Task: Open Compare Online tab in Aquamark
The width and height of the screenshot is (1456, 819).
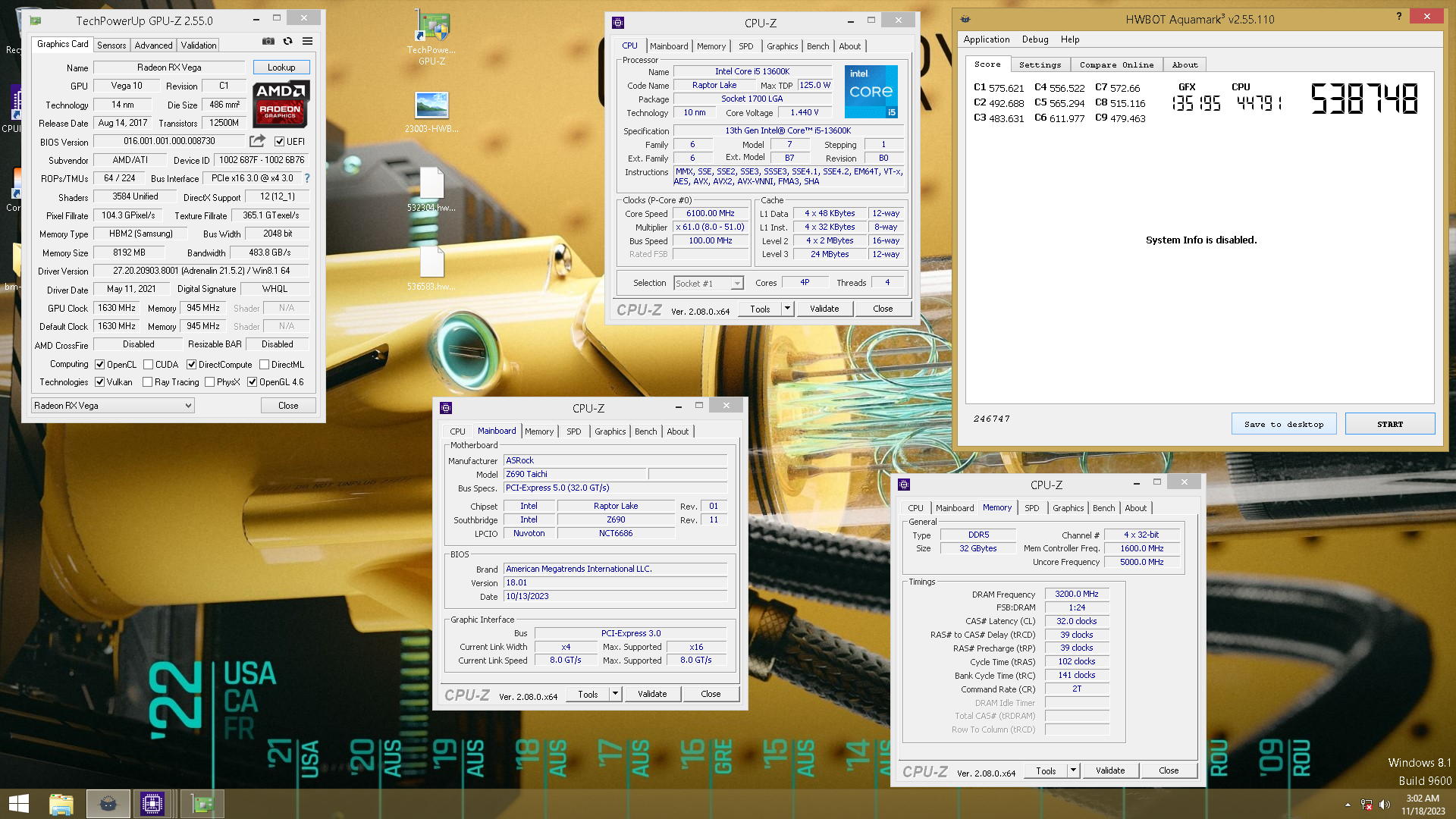Action: tap(1116, 64)
